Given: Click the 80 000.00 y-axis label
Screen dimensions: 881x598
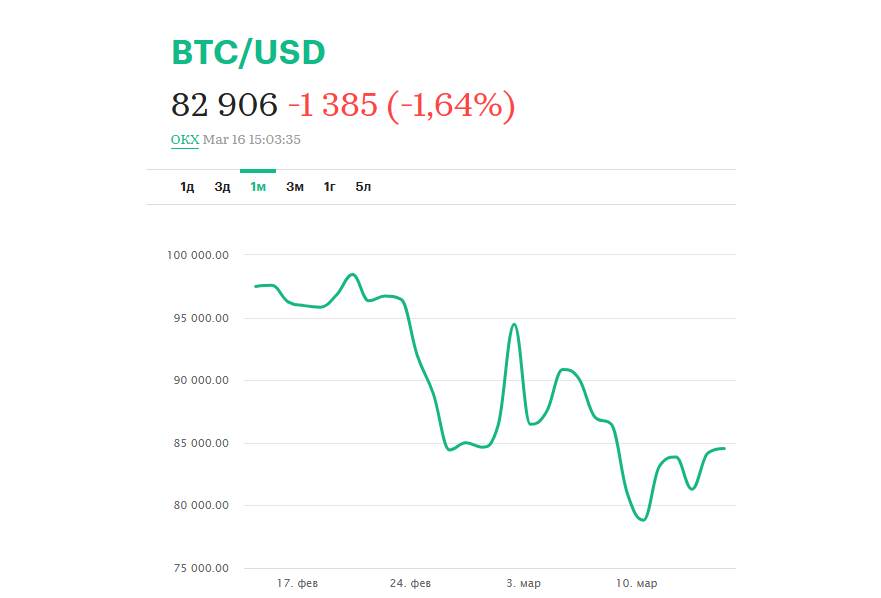Looking at the screenshot, I should point(201,505).
